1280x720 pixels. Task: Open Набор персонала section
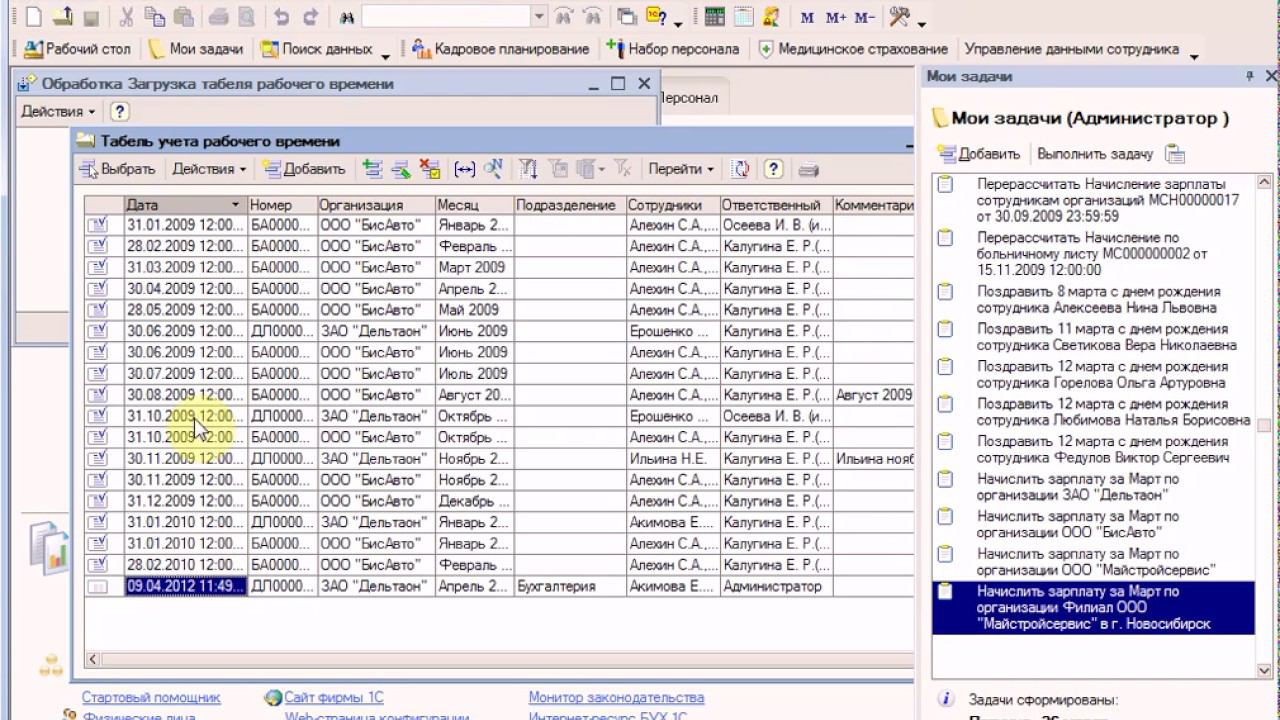click(x=673, y=49)
